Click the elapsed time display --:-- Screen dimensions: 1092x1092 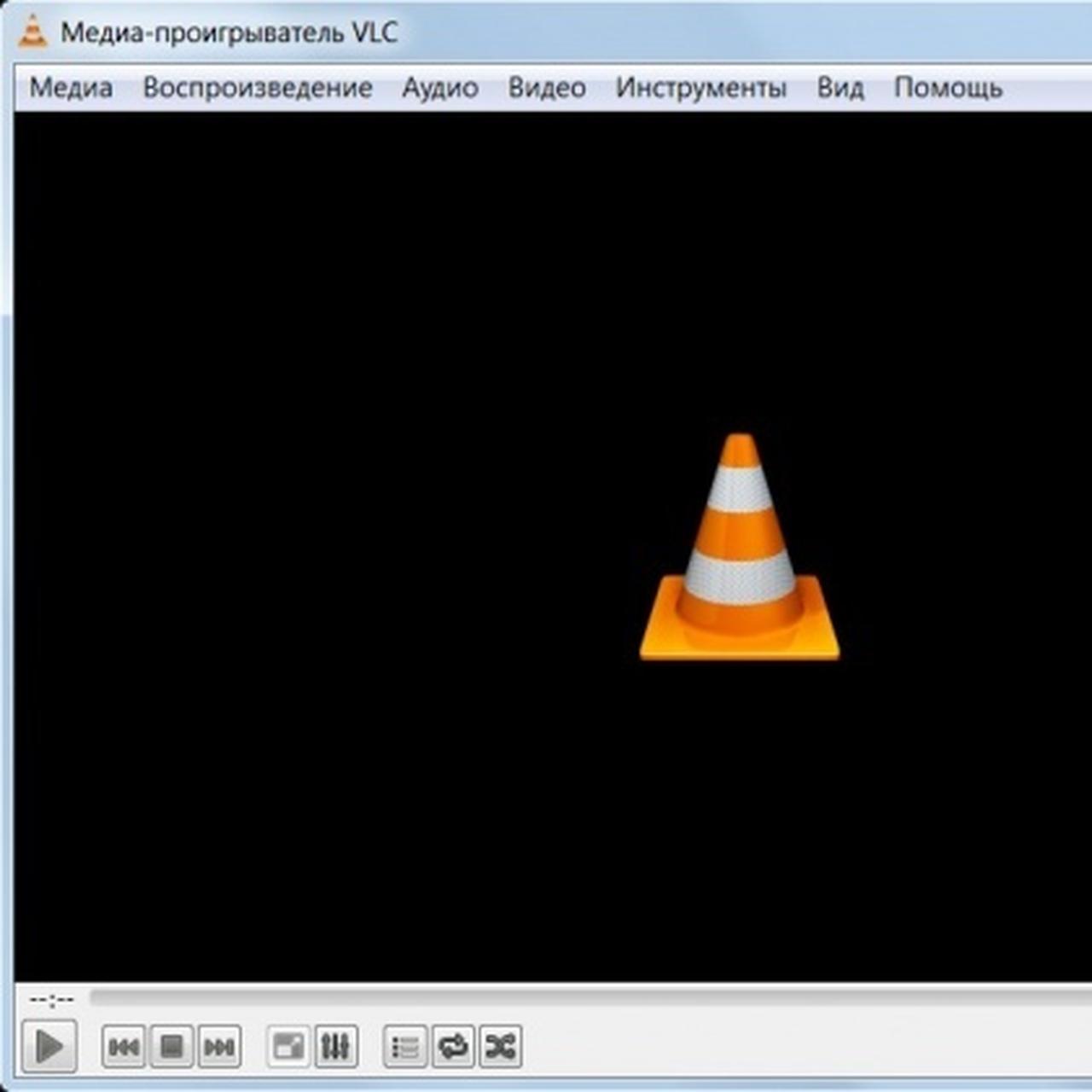pos(51,998)
